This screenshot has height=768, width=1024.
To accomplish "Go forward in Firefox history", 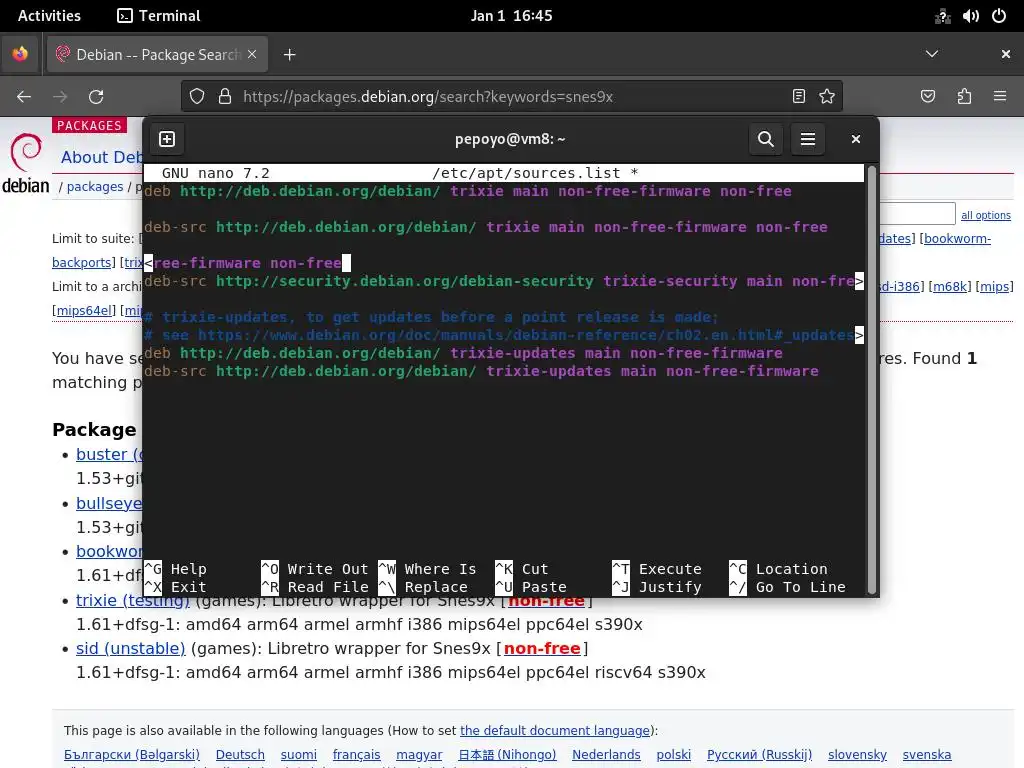I will pyautogui.click(x=60, y=97).
